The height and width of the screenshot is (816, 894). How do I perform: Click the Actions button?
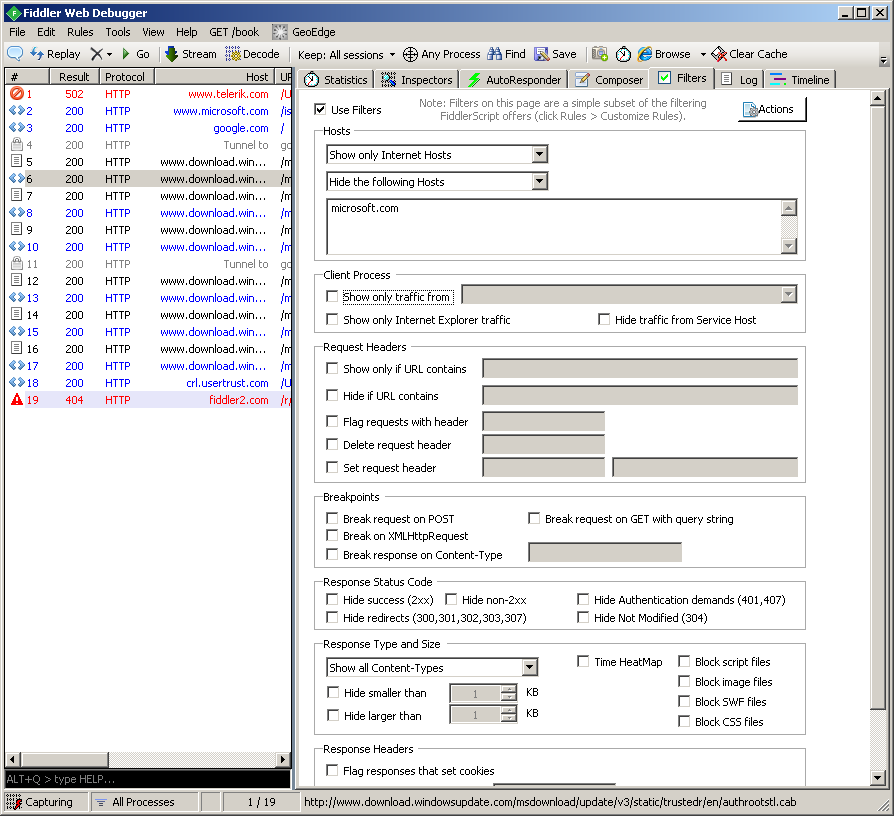772,110
